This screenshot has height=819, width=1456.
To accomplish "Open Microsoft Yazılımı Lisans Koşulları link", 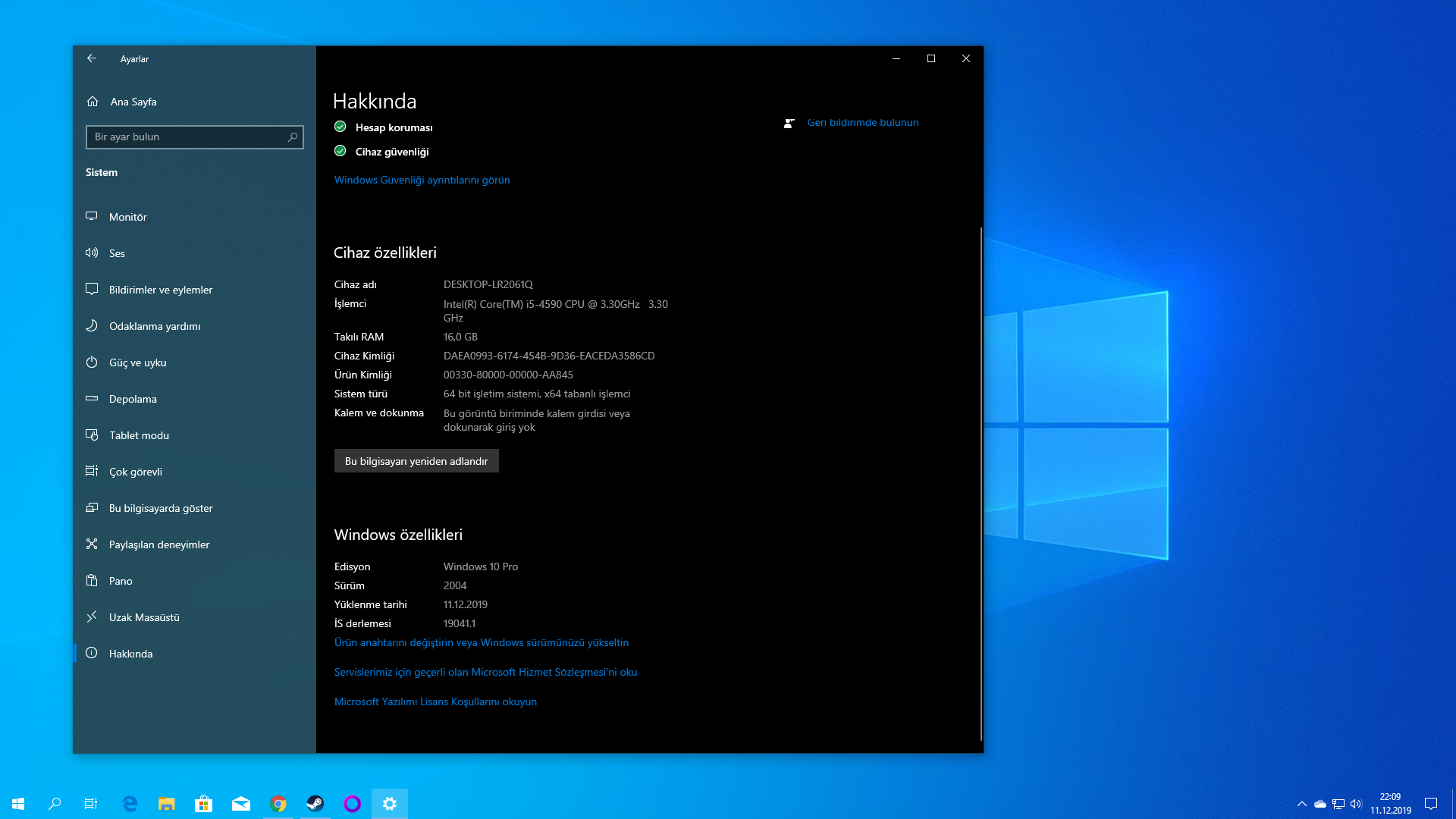I will point(435,701).
